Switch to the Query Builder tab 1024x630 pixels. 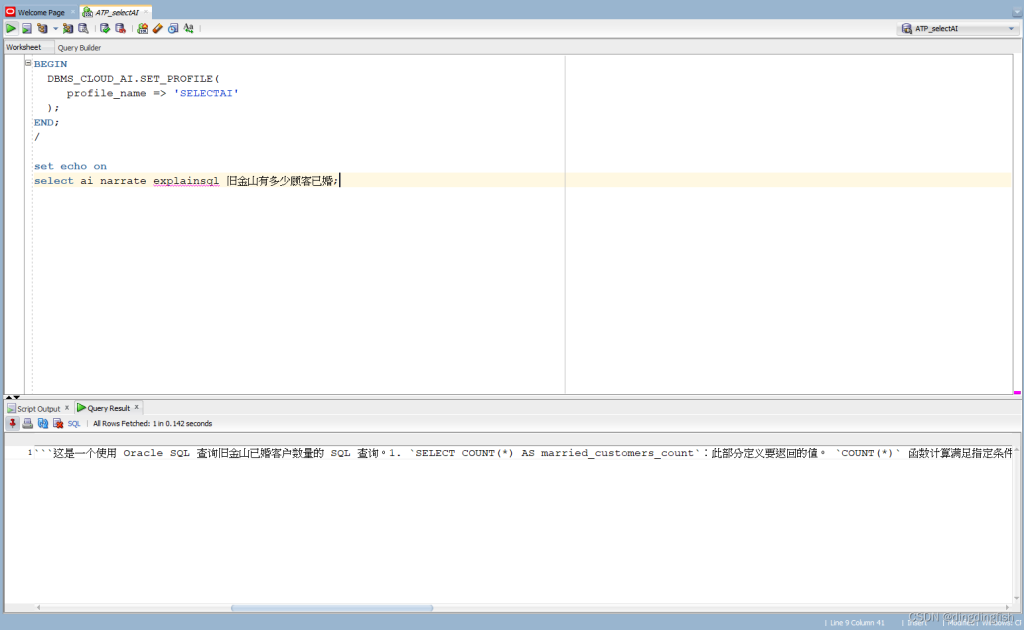(x=79, y=48)
